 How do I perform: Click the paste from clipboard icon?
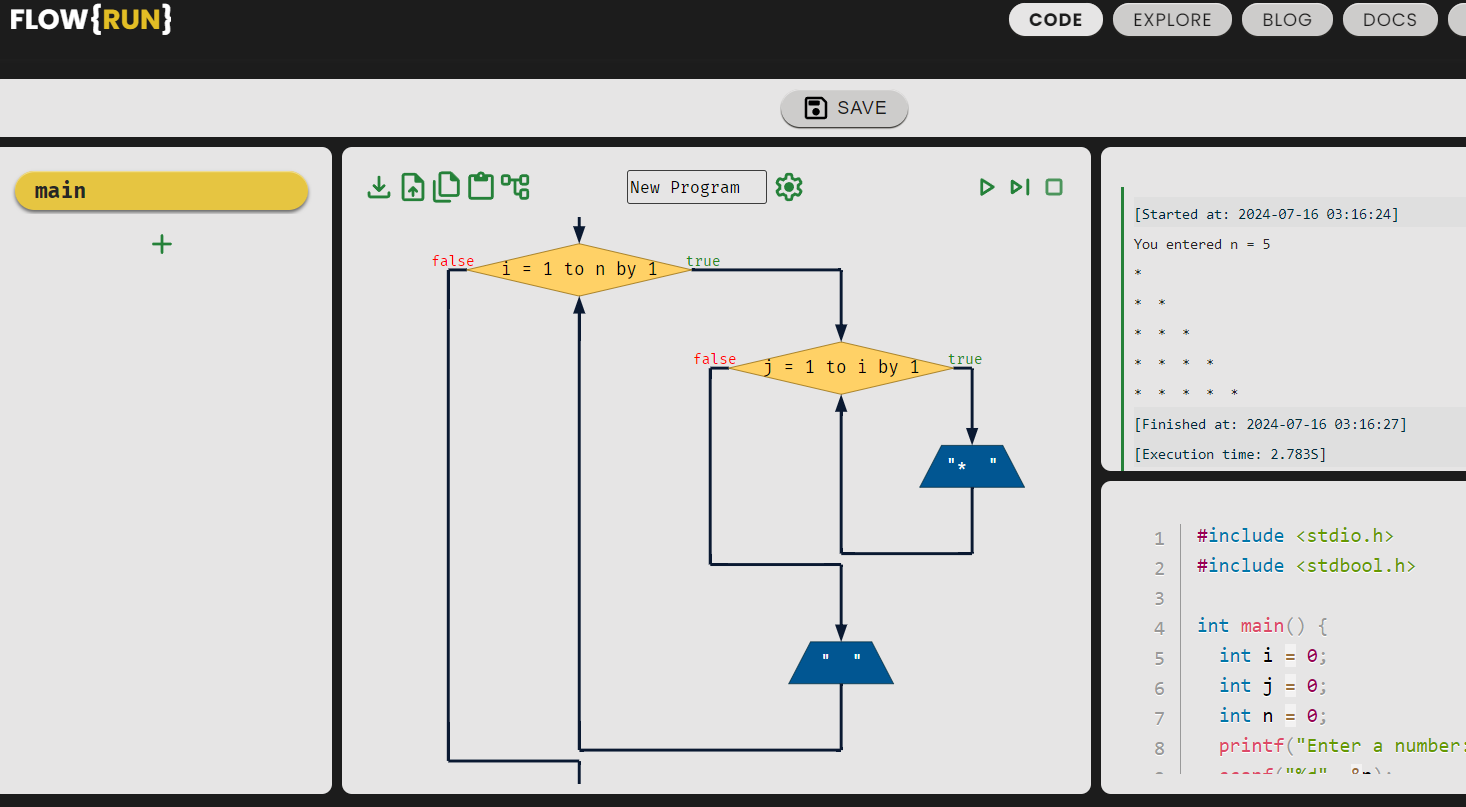[x=480, y=186]
